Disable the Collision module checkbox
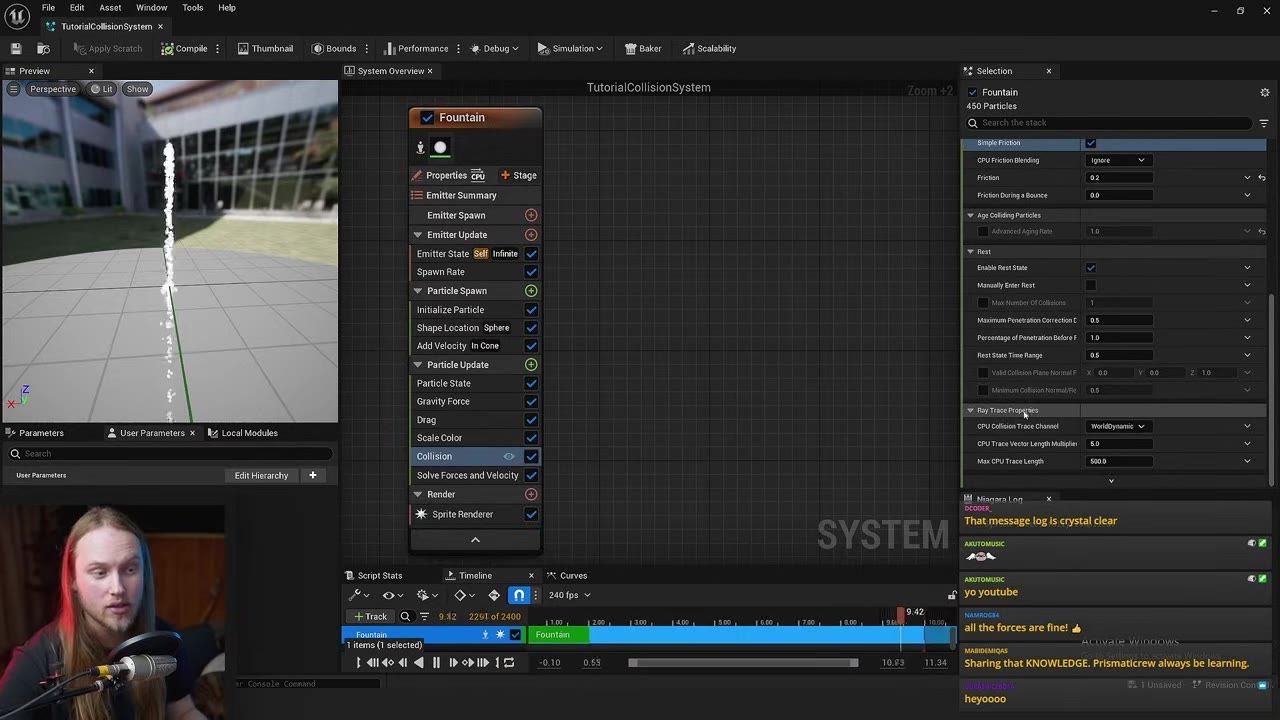 (531, 456)
